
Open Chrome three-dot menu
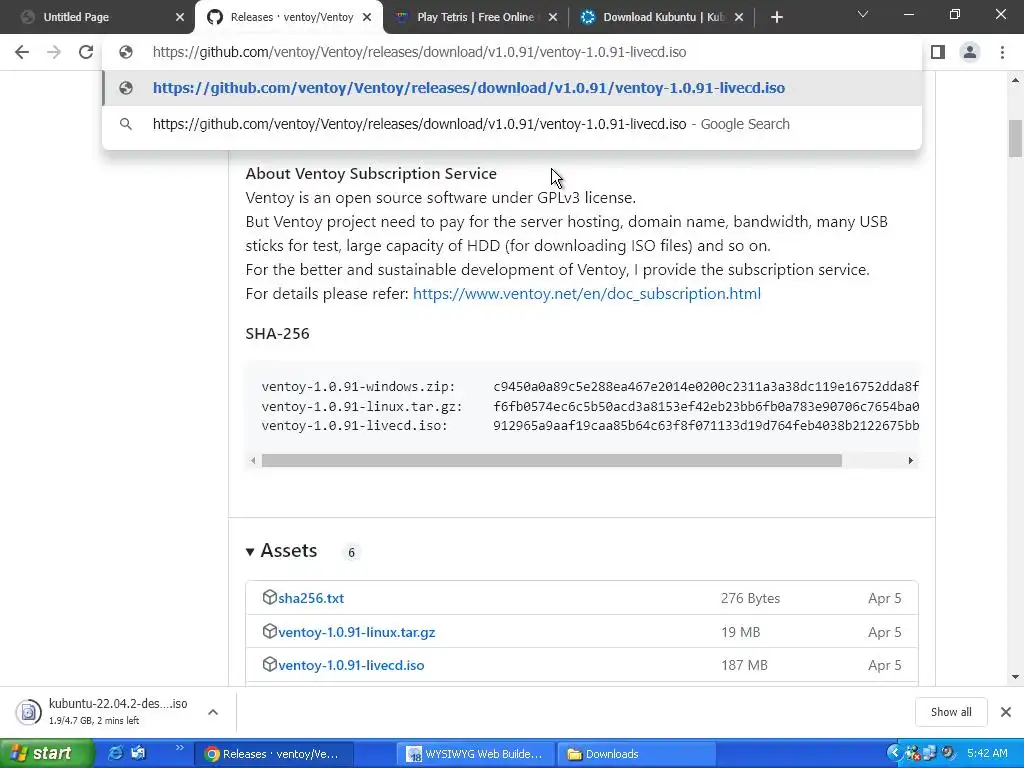(x=1002, y=52)
